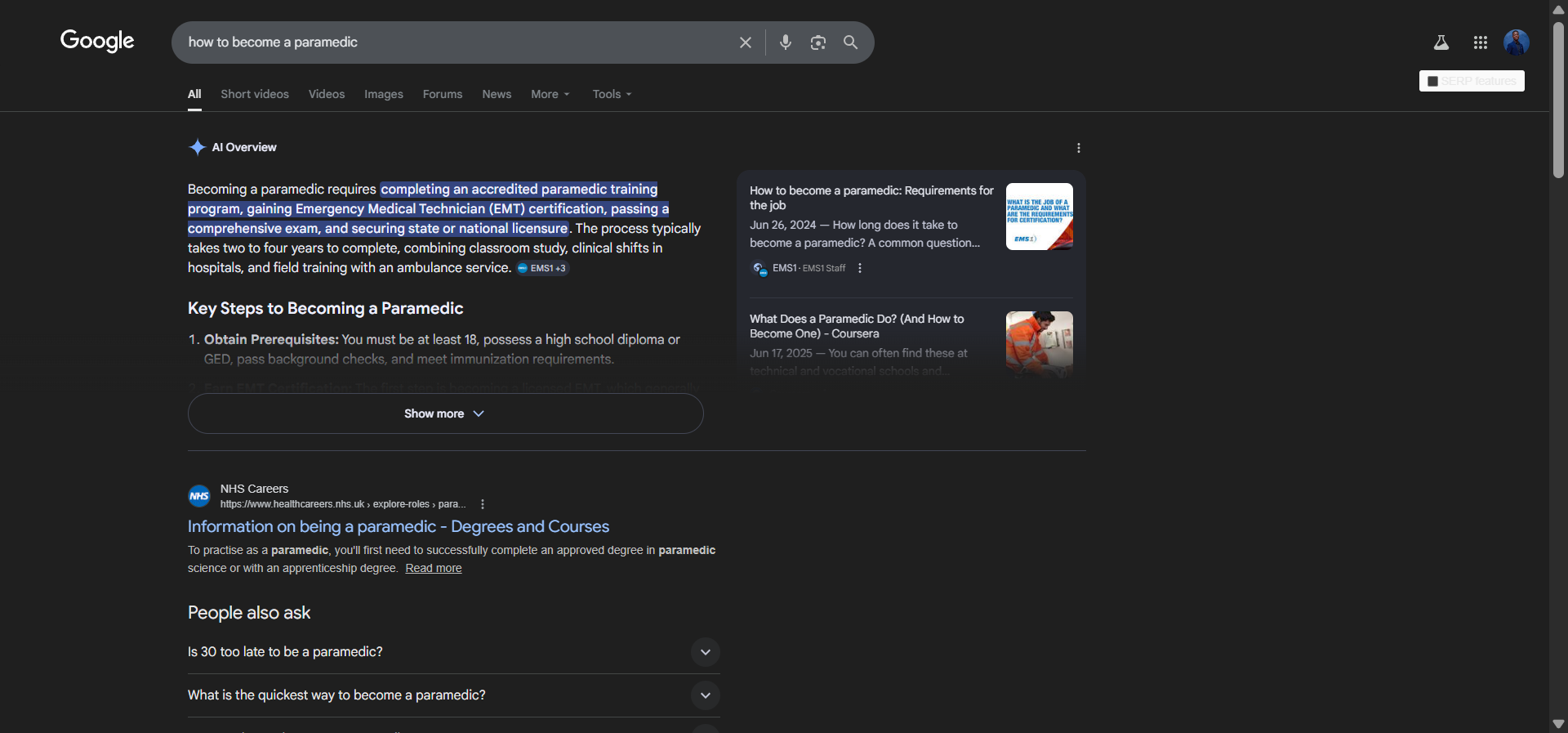The height and width of the screenshot is (733, 1568).
Task: Select the All results tab
Action: pos(194,94)
